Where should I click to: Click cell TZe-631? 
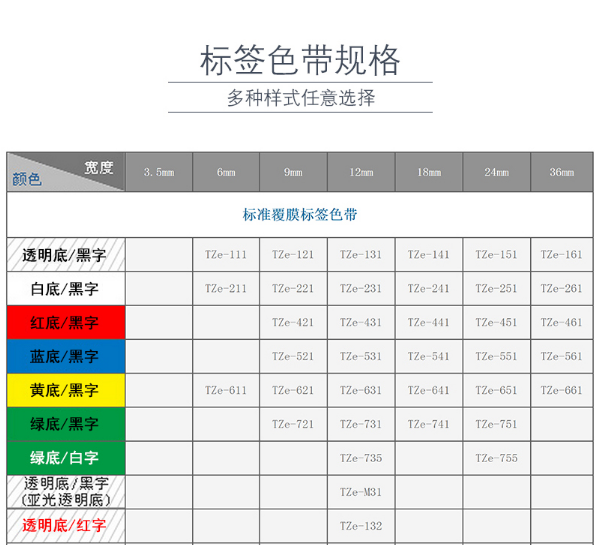(x=361, y=390)
